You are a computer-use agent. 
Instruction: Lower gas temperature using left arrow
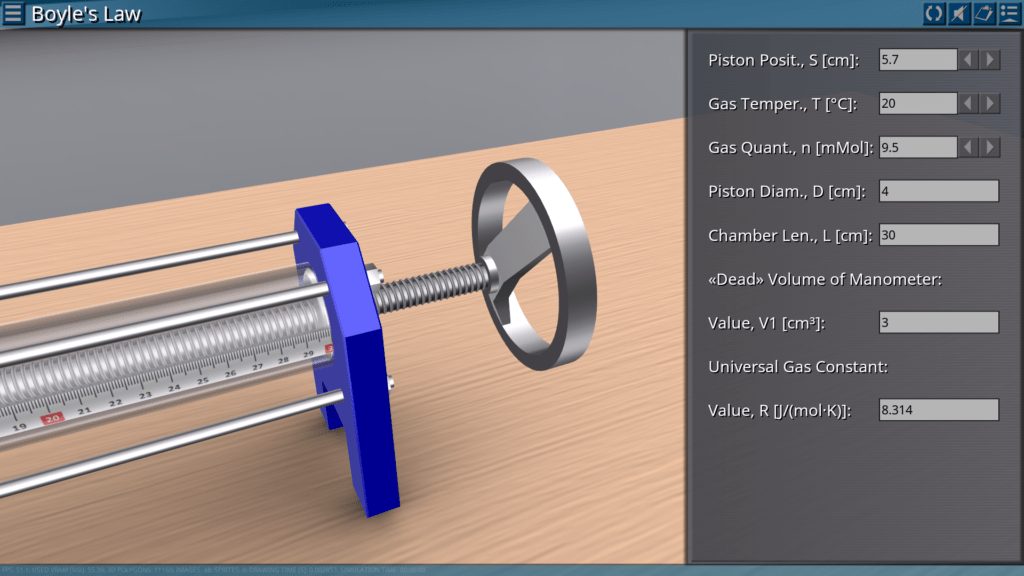(968, 104)
